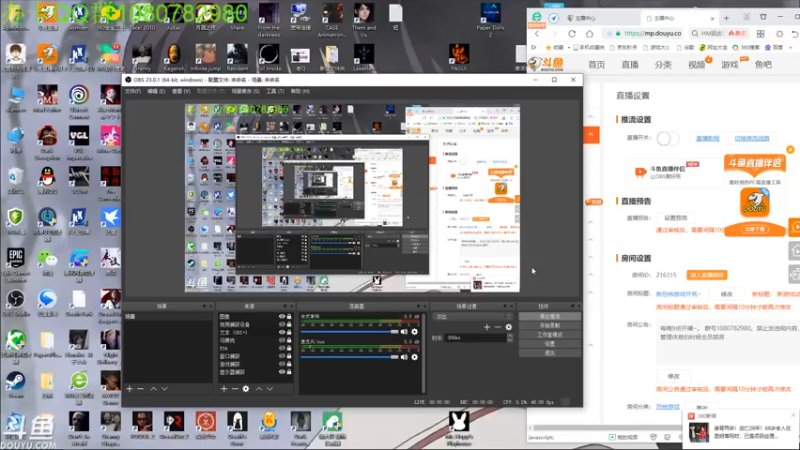The image size is (800, 450).
Task: Close the 360 news popup
Action: (x=793, y=415)
